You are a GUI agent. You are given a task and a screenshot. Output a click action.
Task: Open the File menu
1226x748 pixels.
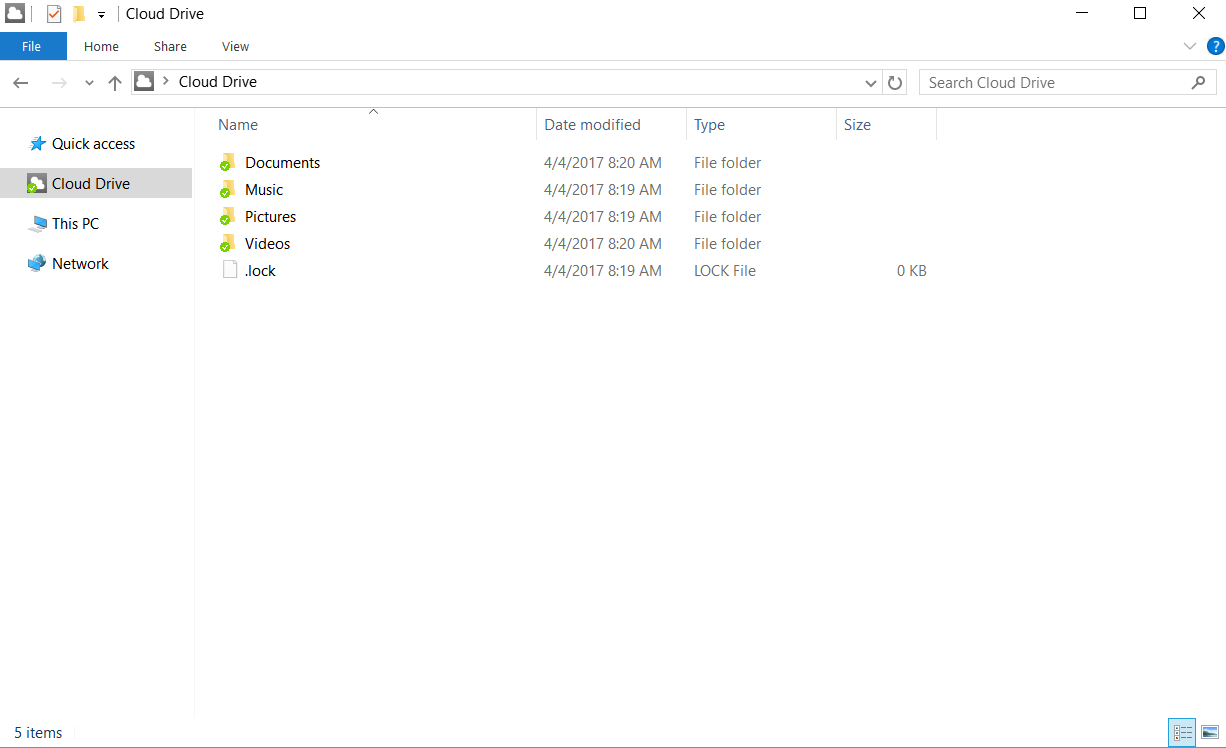(x=32, y=46)
